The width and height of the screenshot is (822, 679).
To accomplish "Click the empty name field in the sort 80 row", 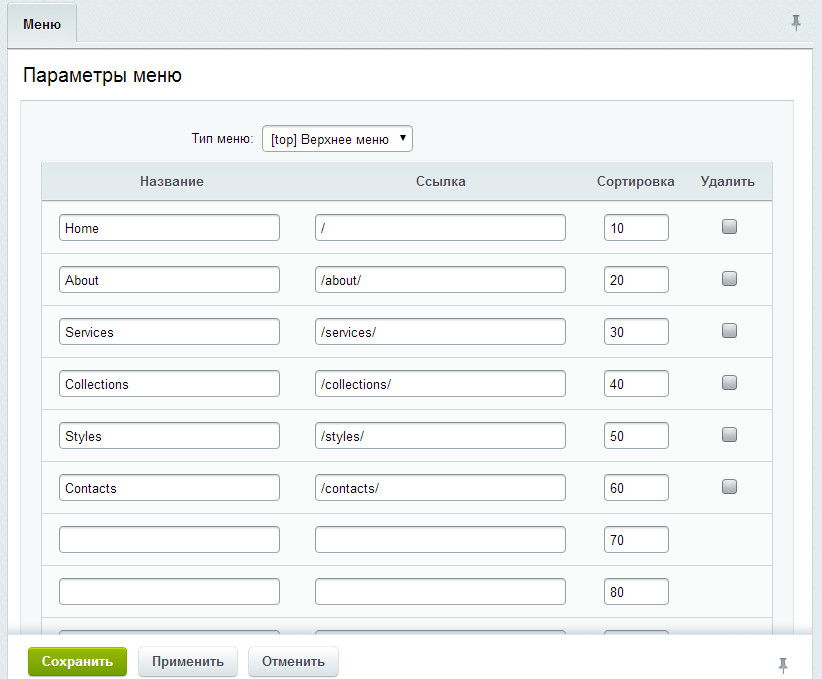I will (169, 591).
